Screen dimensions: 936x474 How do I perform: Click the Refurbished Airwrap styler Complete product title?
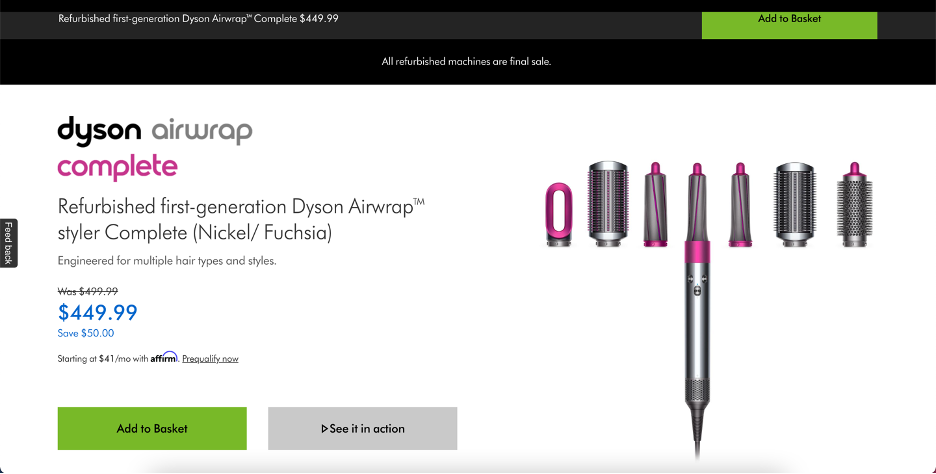point(241,219)
